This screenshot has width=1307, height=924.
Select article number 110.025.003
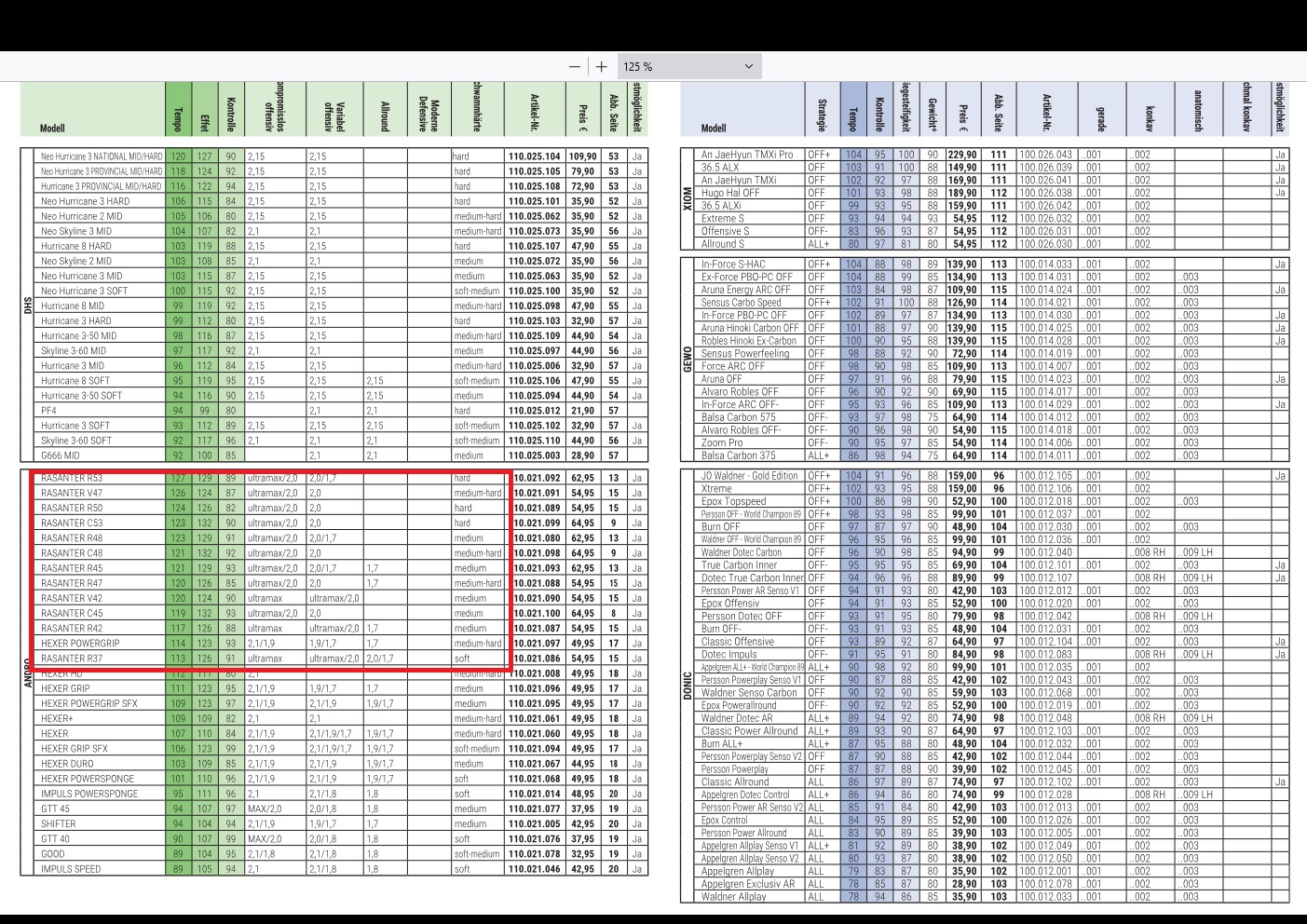535,455
